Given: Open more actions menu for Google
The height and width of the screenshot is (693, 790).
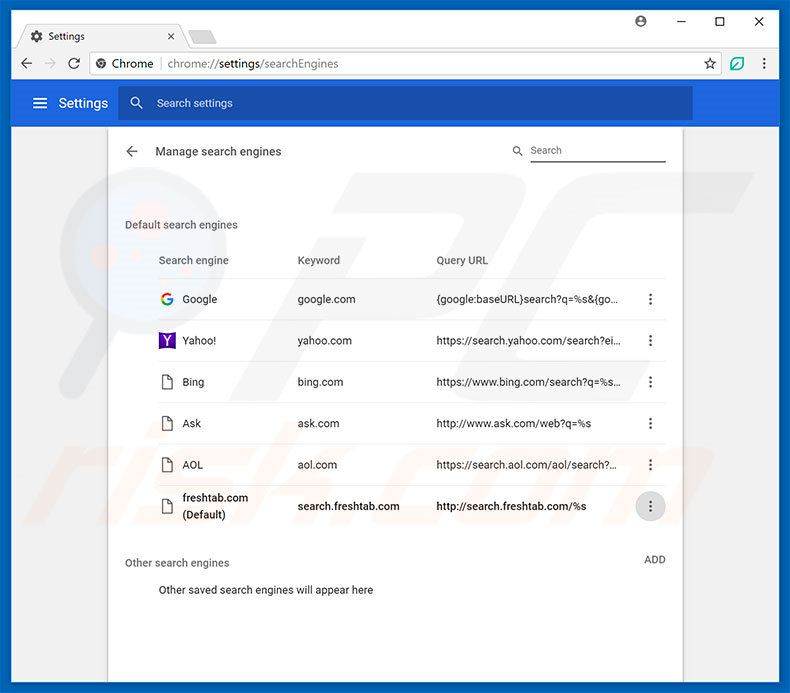Looking at the screenshot, I should tap(650, 299).
